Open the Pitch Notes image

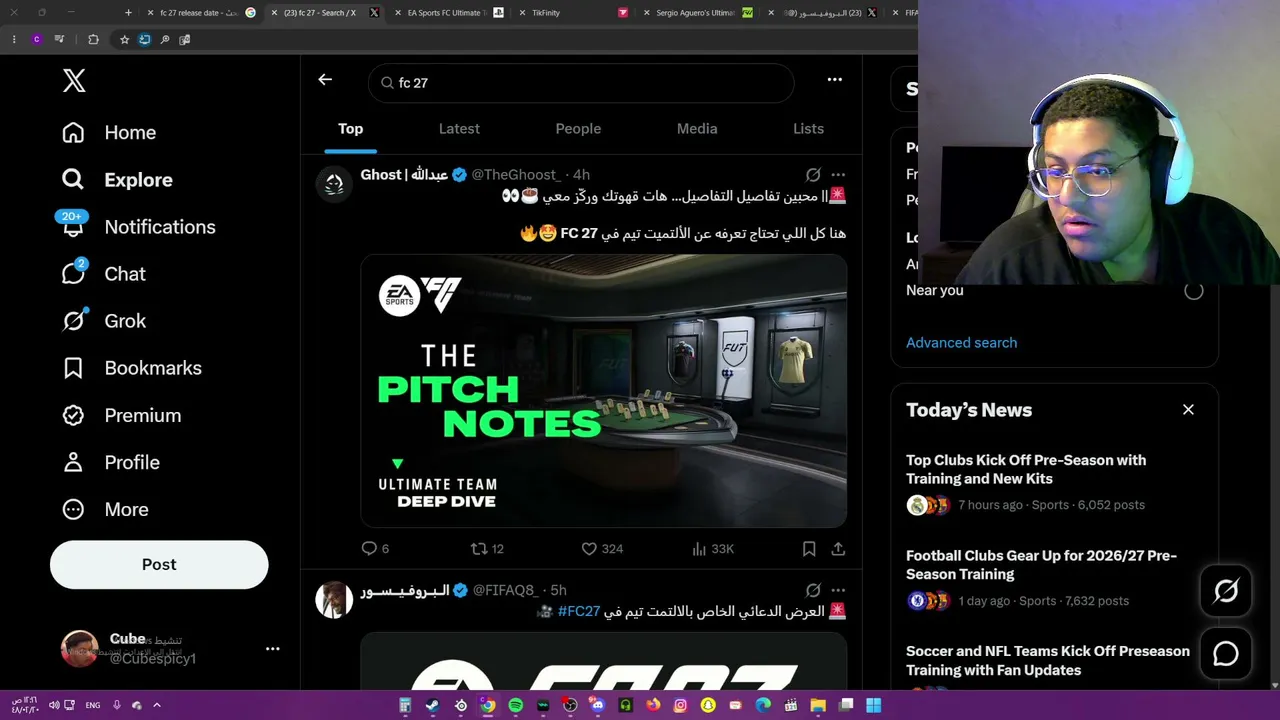point(604,391)
